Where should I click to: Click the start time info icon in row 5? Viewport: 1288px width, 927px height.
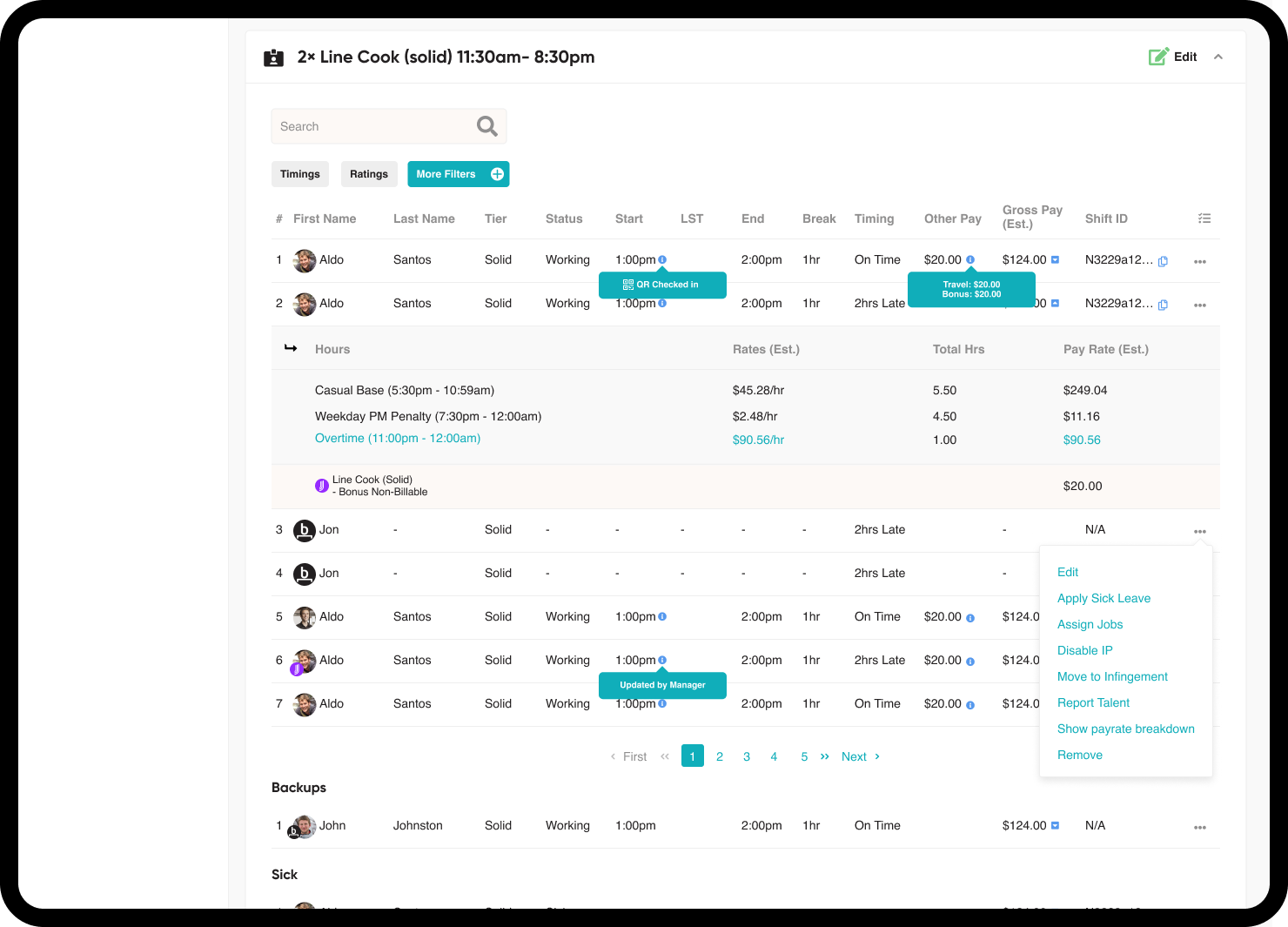click(662, 616)
